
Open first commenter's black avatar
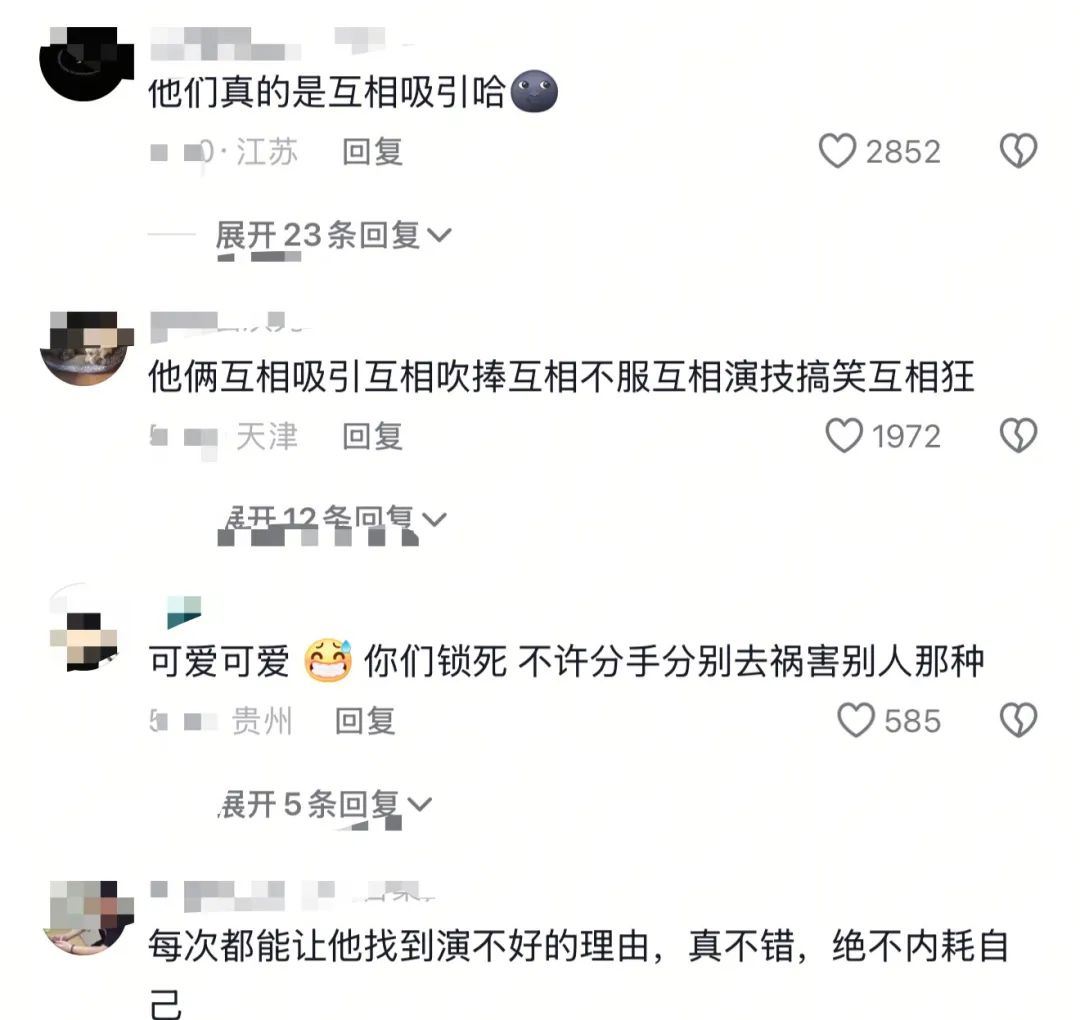click(86, 63)
